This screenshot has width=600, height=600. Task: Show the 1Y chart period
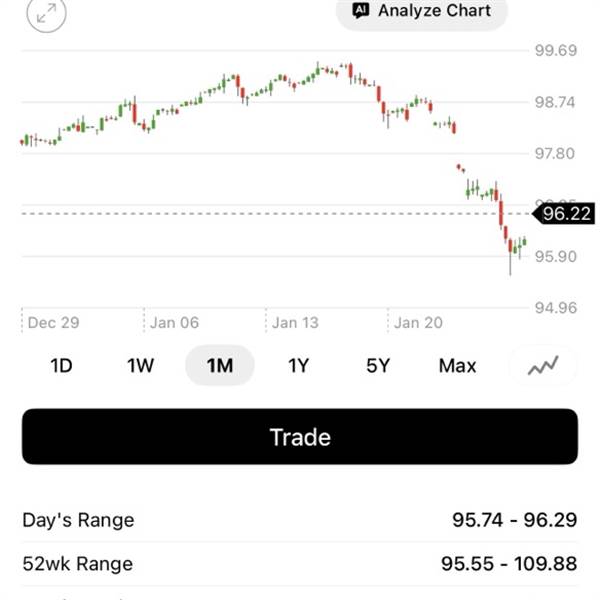point(298,366)
